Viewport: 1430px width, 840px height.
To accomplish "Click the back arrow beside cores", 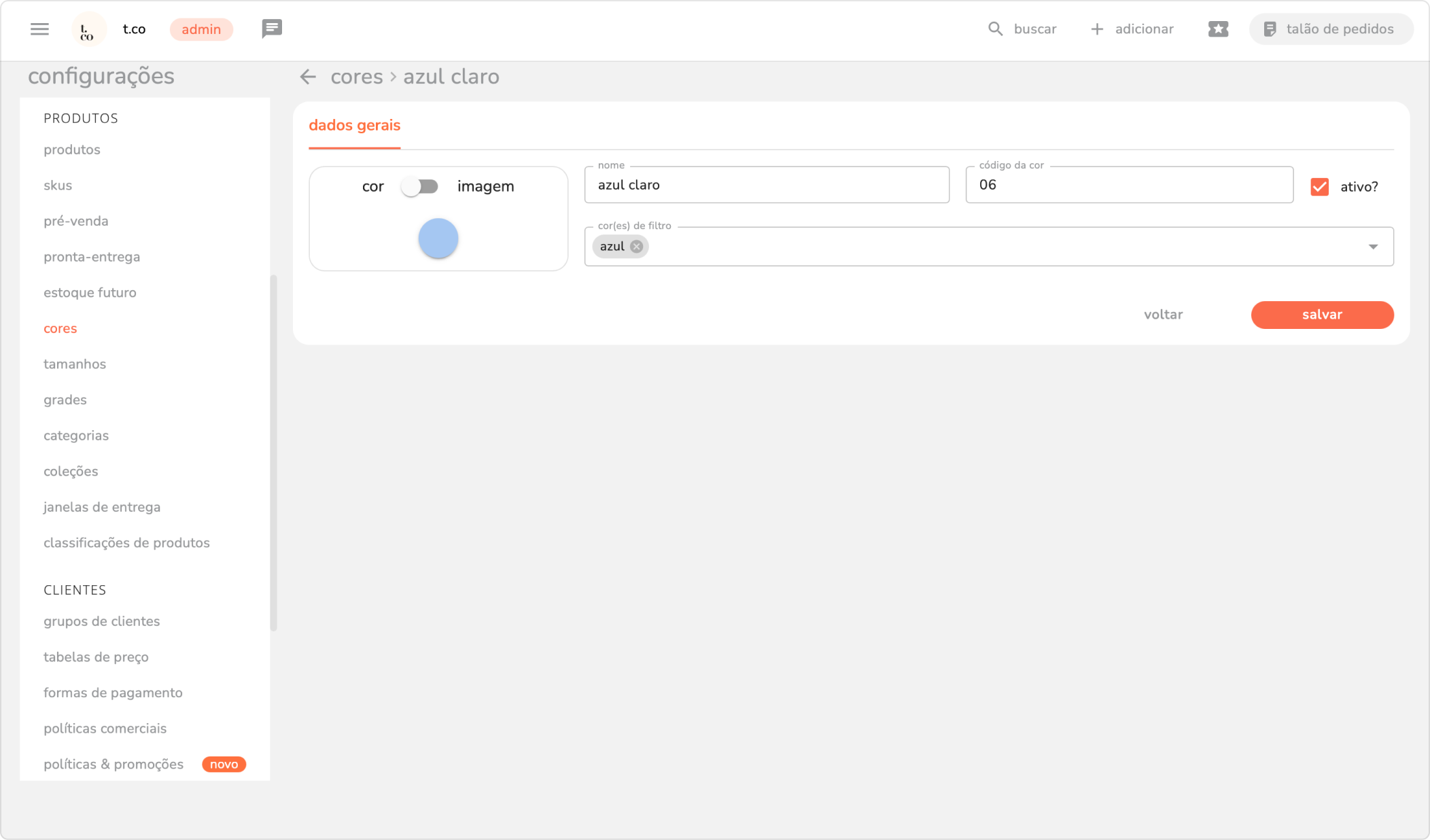I will (x=308, y=77).
